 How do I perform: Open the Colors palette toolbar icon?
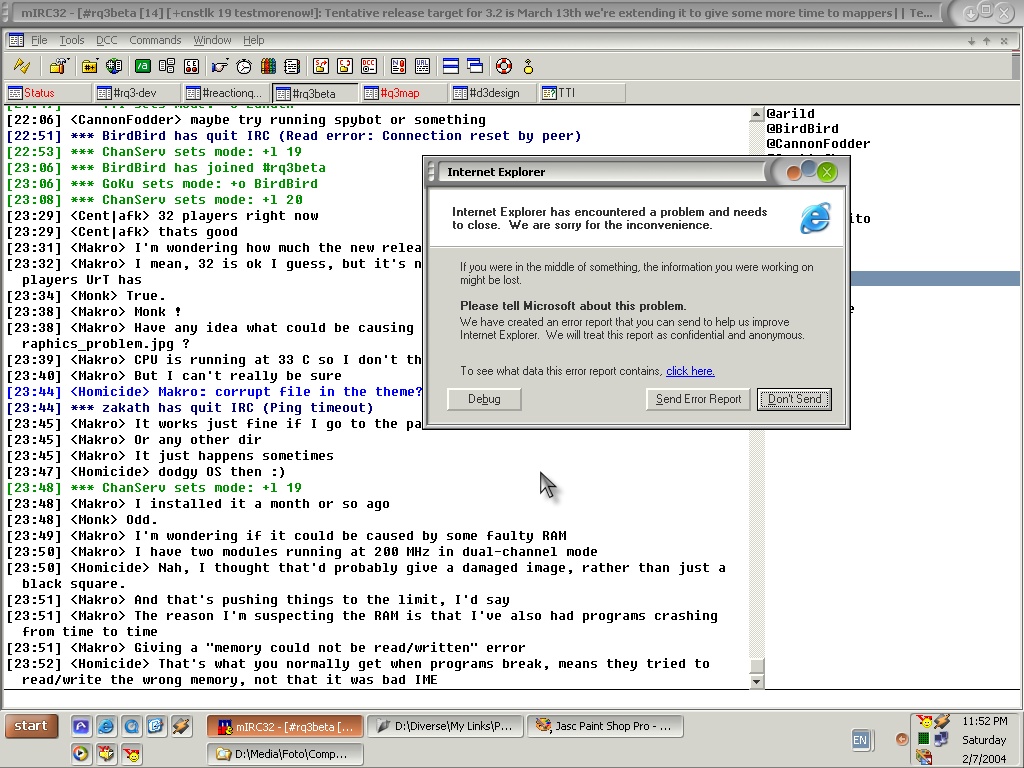[268, 67]
